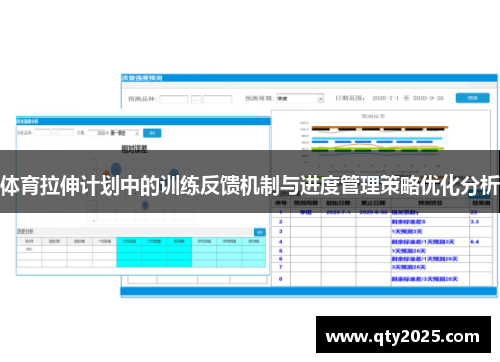Click the last light-cyan header cell in the 历史分析 table
Viewport: 500px width, 362px height.
[254, 241]
